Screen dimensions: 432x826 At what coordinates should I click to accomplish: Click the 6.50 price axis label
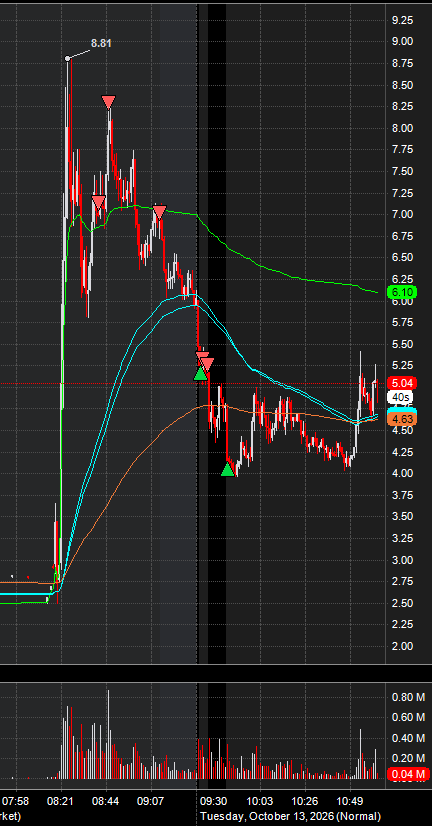coord(402,258)
